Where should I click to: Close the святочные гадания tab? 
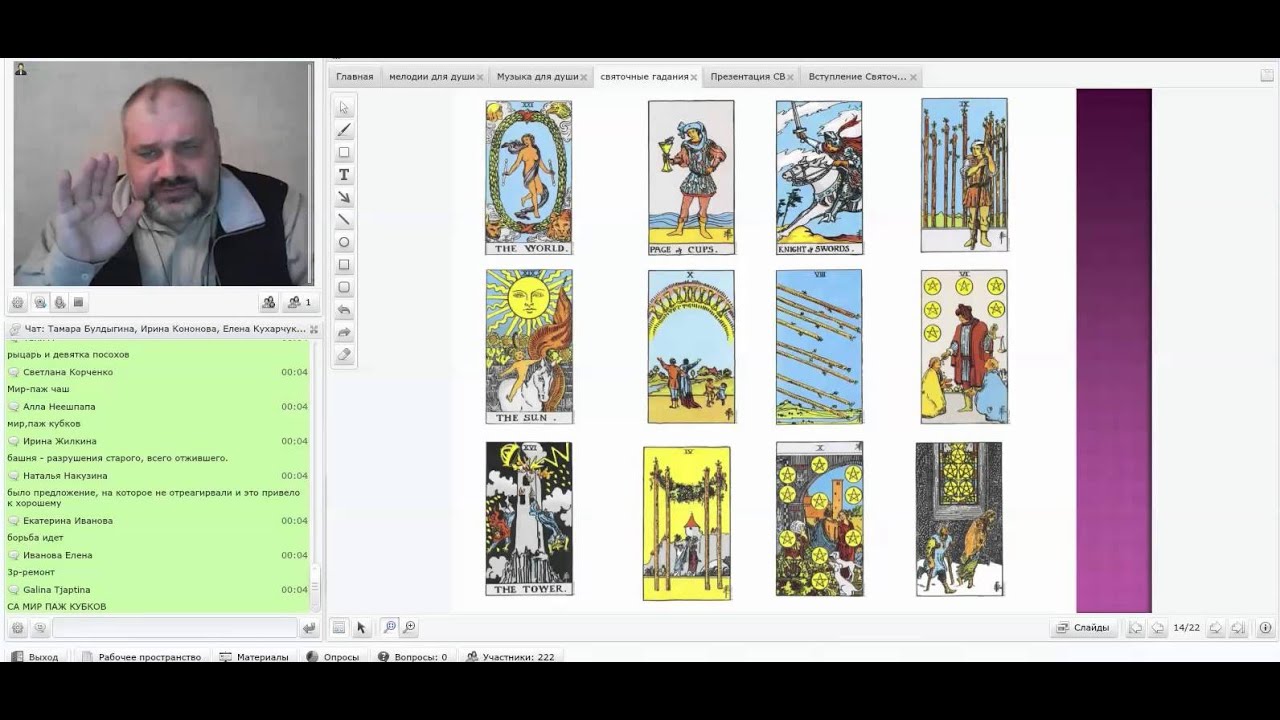coord(694,77)
